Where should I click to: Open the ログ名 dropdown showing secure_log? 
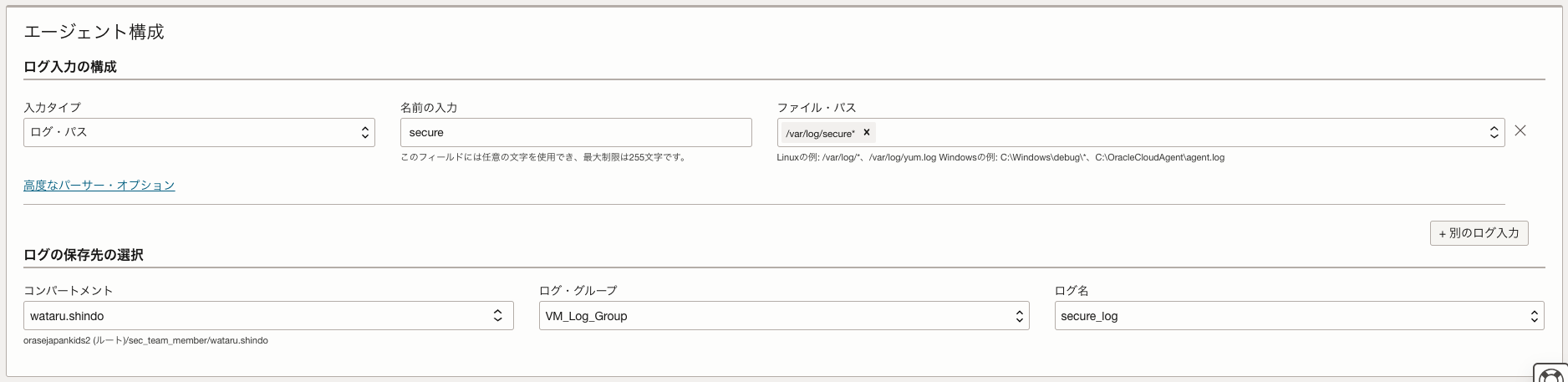tap(1300, 316)
